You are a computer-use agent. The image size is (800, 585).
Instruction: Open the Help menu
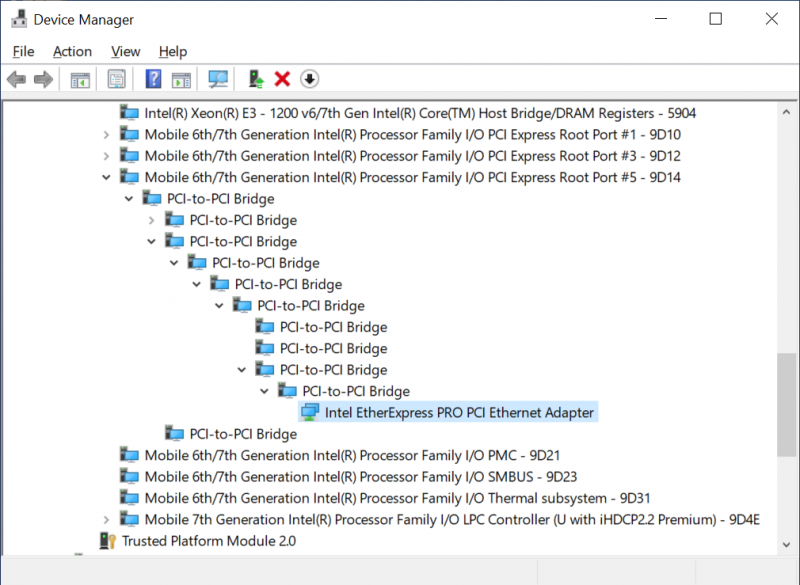click(x=173, y=52)
